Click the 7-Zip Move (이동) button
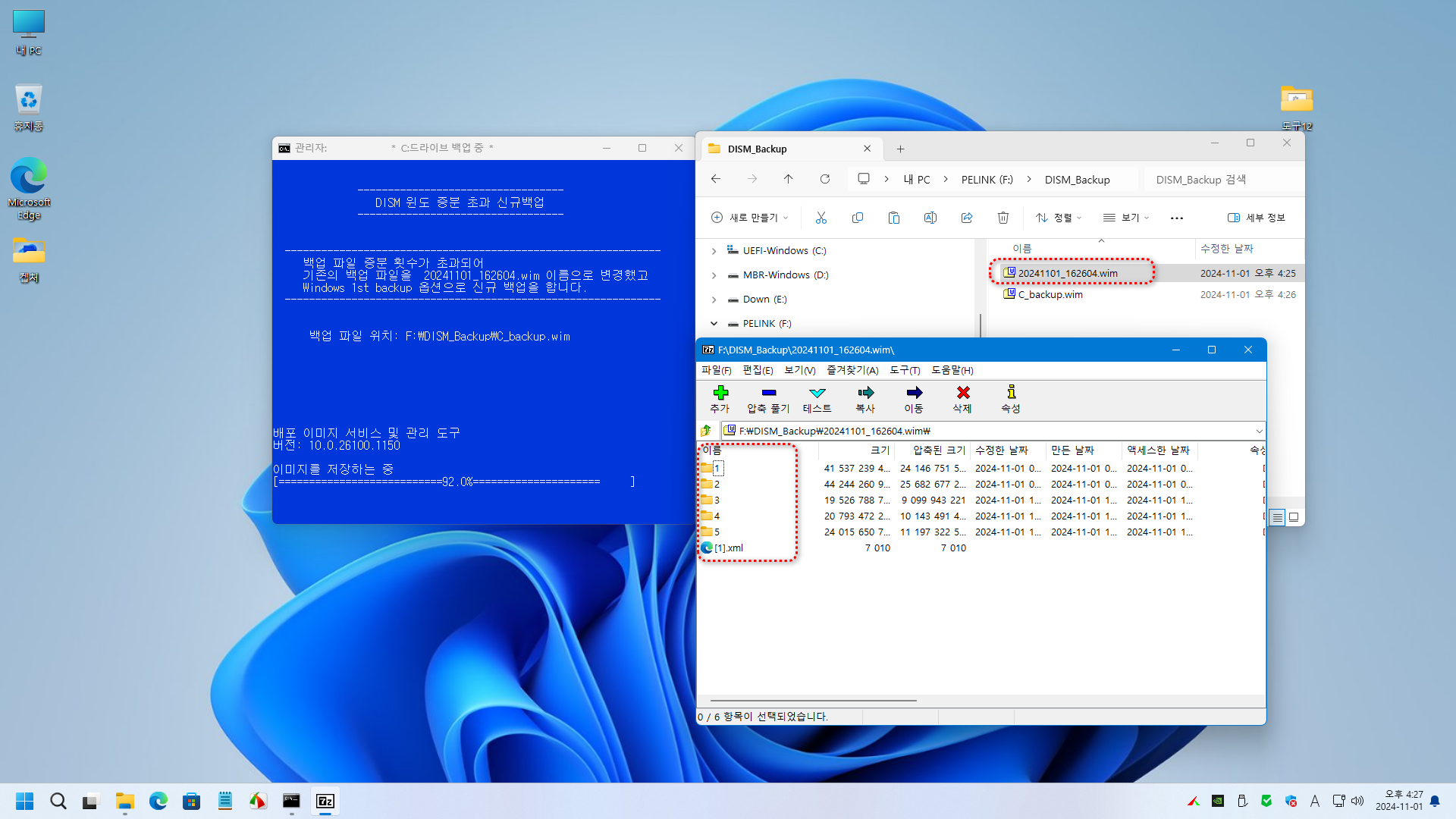 click(x=914, y=399)
